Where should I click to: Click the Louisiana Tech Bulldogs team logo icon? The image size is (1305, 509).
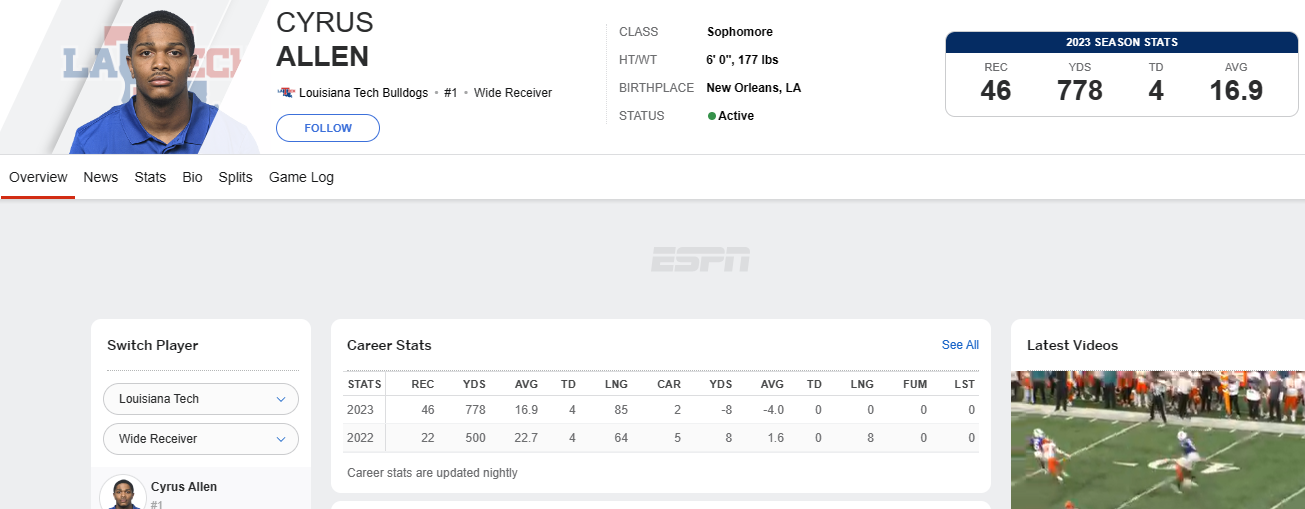pos(285,93)
